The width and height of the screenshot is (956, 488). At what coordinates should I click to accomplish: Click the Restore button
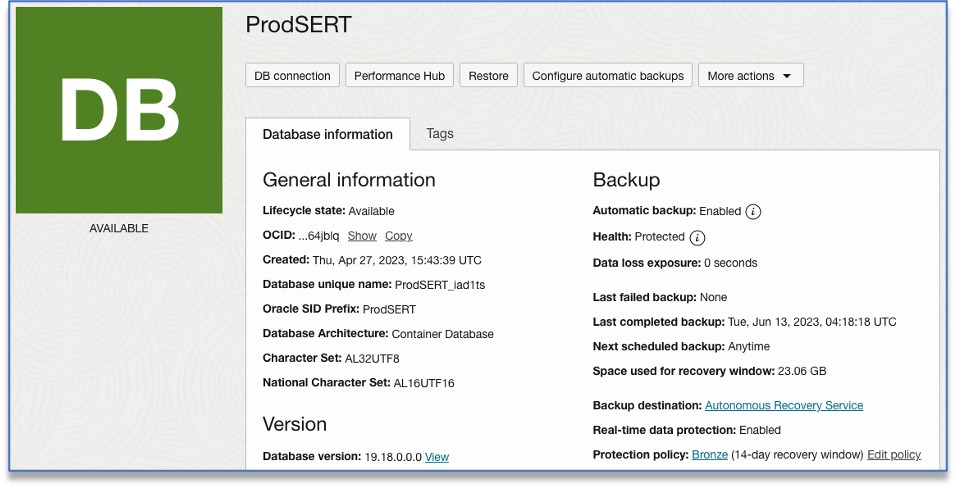488,76
